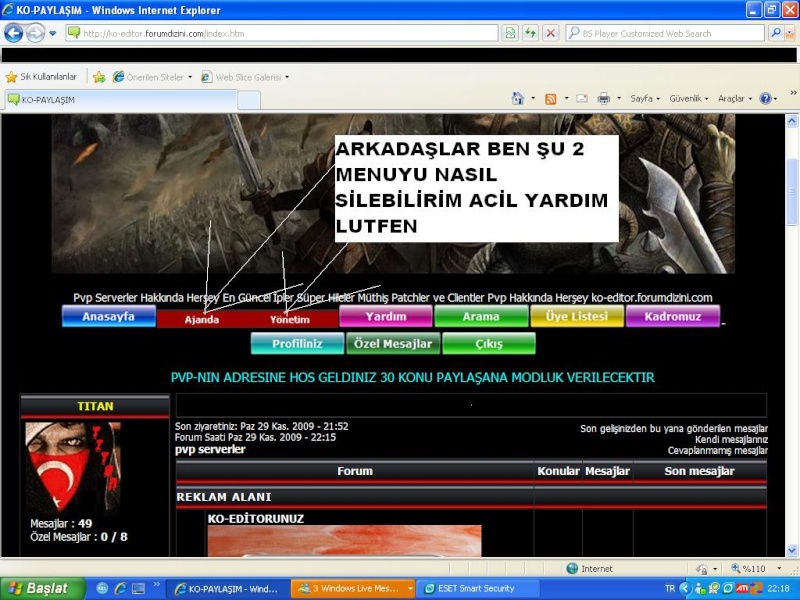The height and width of the screenshot is (600, 800).
Task: Click the red Stop loading icon
Action: (551, 34)
